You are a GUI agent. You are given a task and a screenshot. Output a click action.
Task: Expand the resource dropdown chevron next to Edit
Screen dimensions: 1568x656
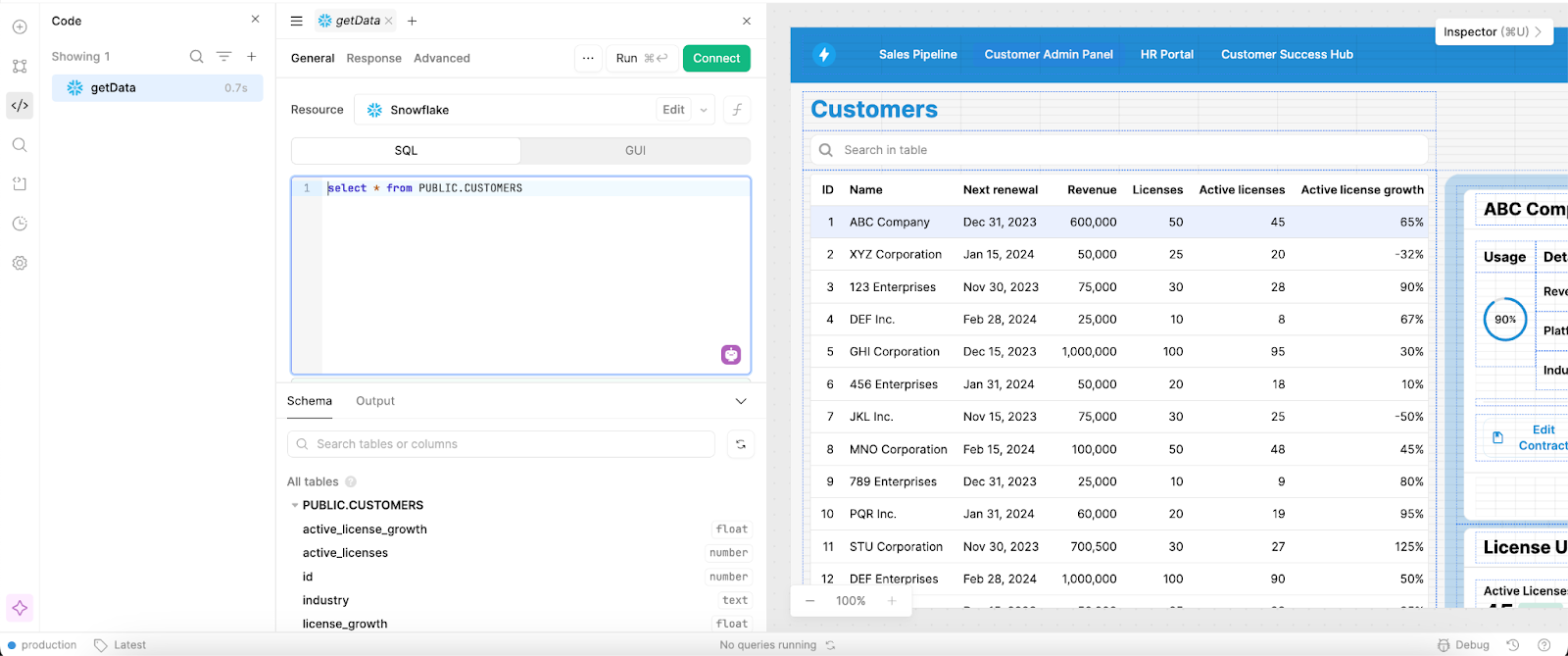[704, 110]
